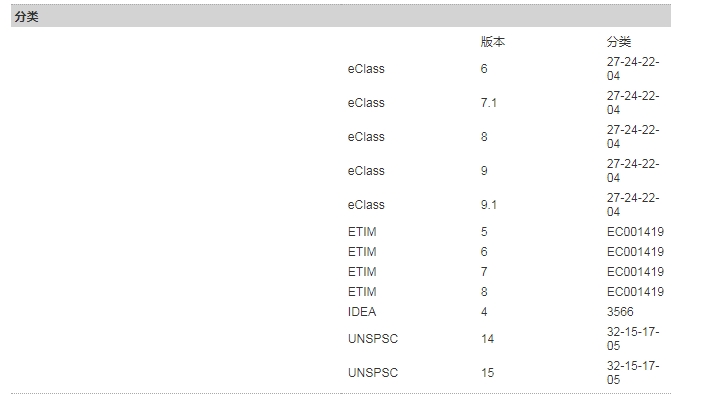
Task: Click UNSPSC label in version 14 row
Action: pyautogui.click(x=373, y=339)
